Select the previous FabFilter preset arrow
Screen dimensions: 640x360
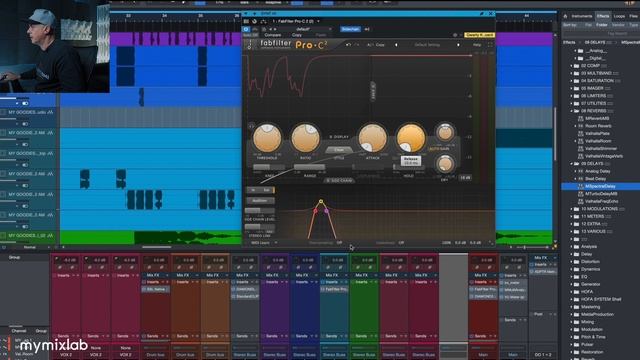coord(396,45)
